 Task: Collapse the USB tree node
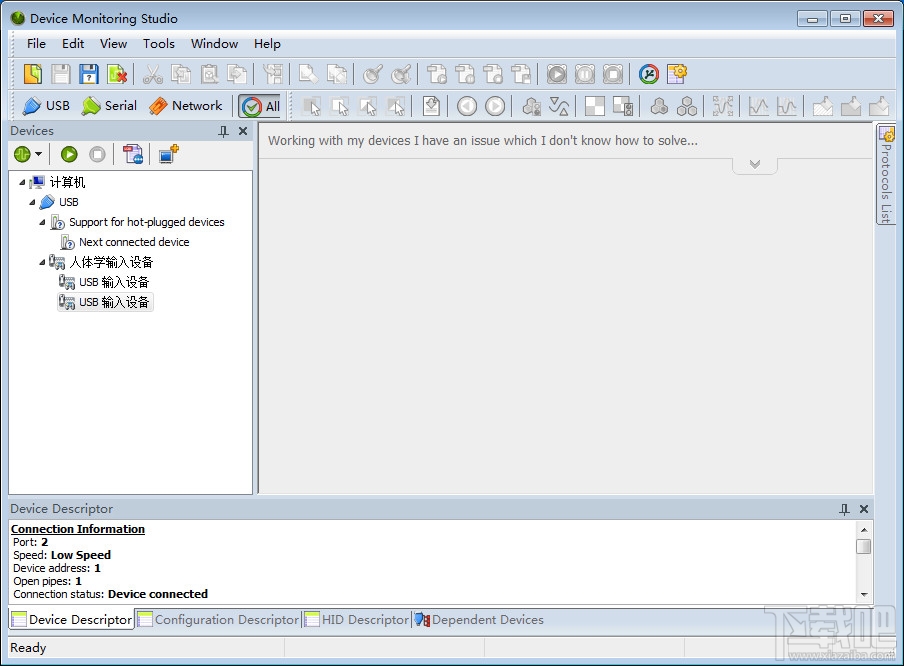(32, 202)
